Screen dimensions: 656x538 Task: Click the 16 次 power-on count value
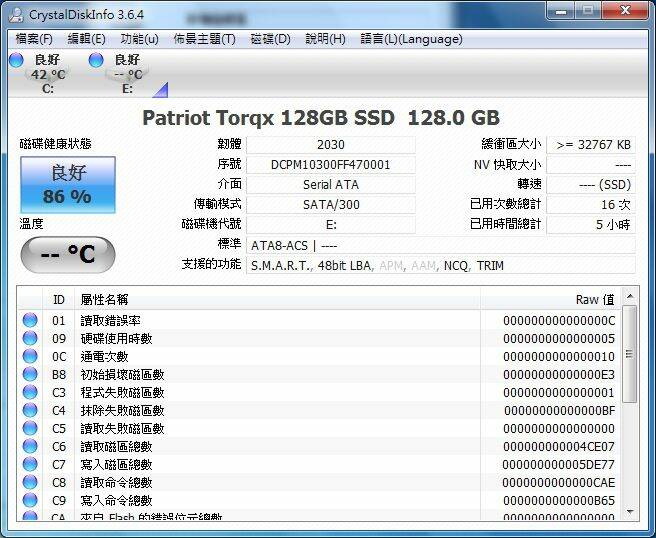tap(591, 205)
